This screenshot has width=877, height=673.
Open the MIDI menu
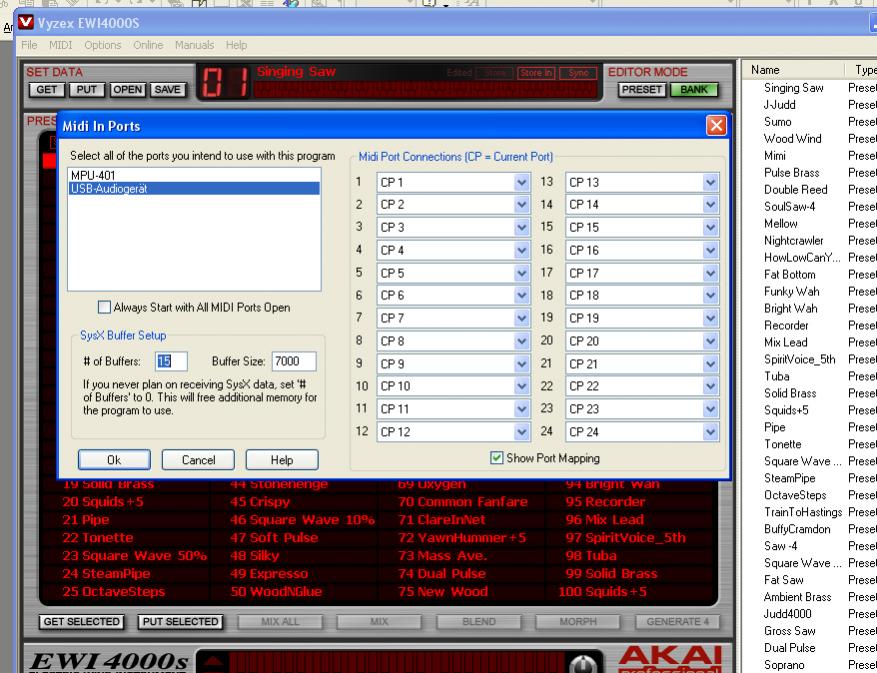(60, 45)
